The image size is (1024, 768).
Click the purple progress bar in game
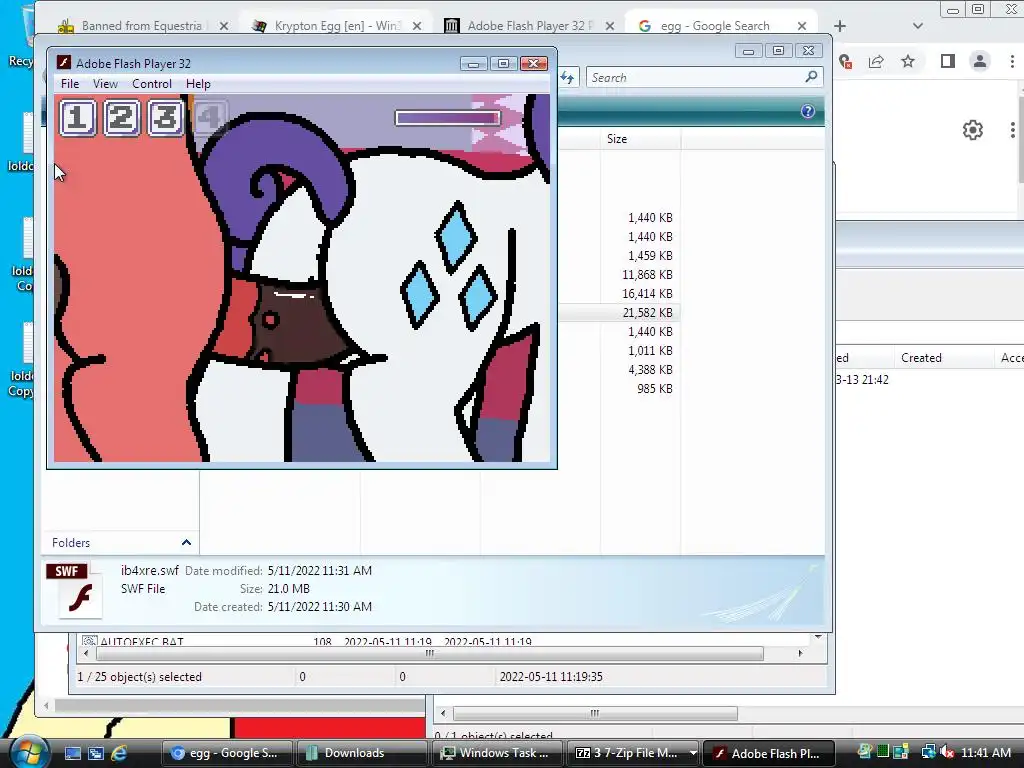448,118
